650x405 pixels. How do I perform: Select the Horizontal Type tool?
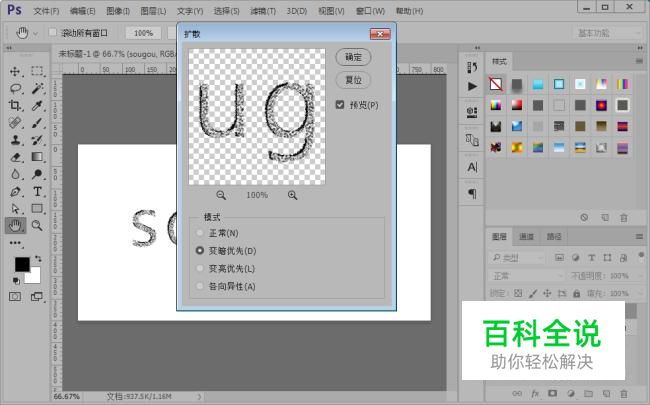[x=37, y=192]
